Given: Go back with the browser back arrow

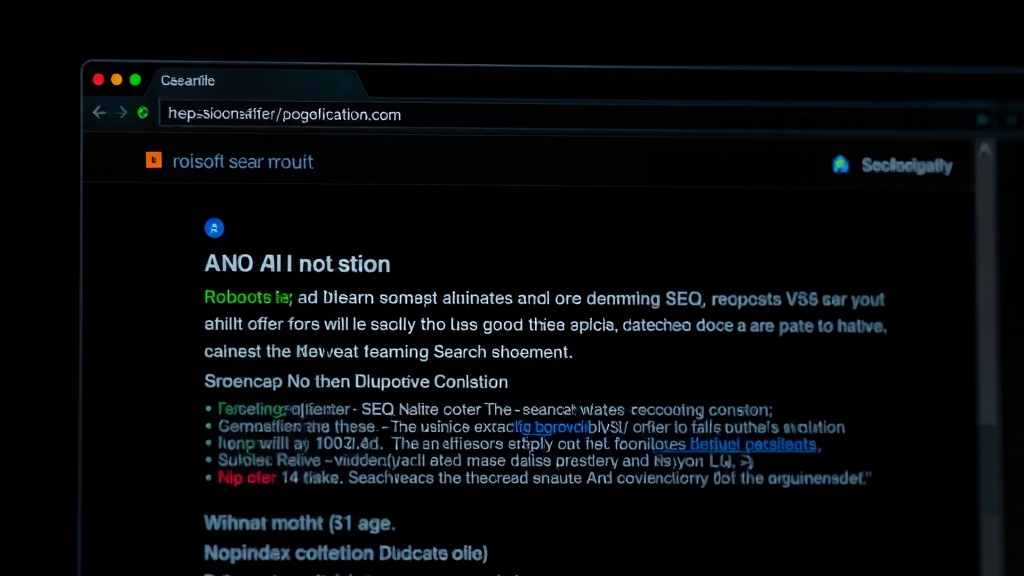Looking at the screenshot, I should [x=99, y=112].
